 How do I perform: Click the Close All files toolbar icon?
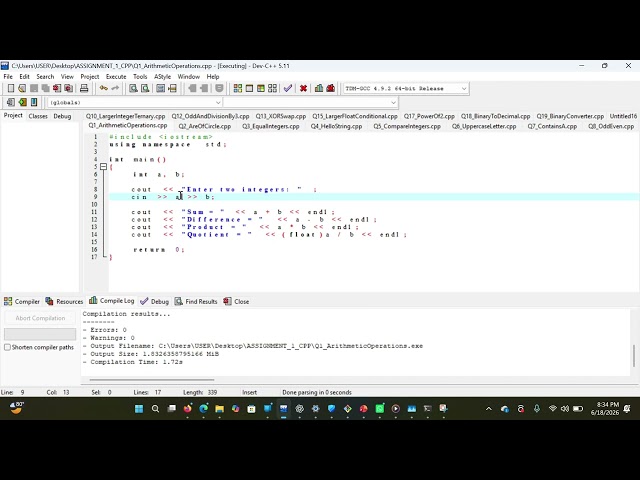point(69,88)
